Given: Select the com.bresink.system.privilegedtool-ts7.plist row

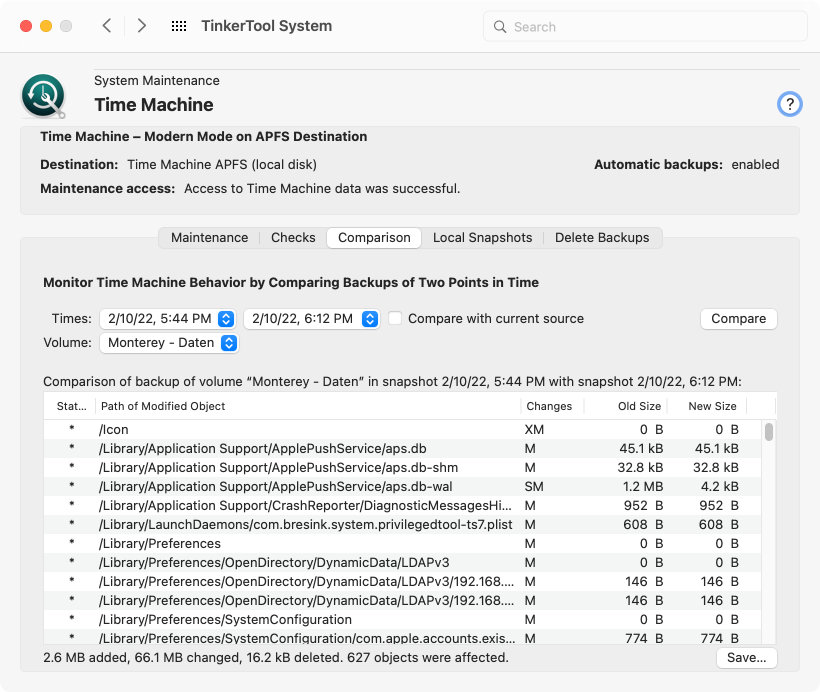Looking at the screenshot, I should point(402,524).
